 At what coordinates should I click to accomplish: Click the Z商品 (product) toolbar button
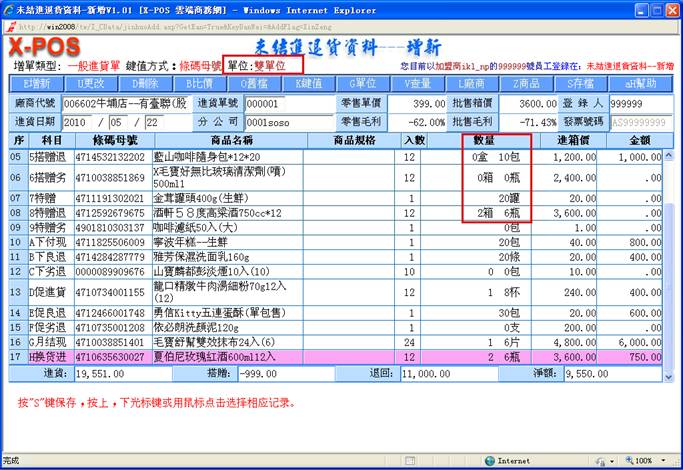click(x=526, y=83)
